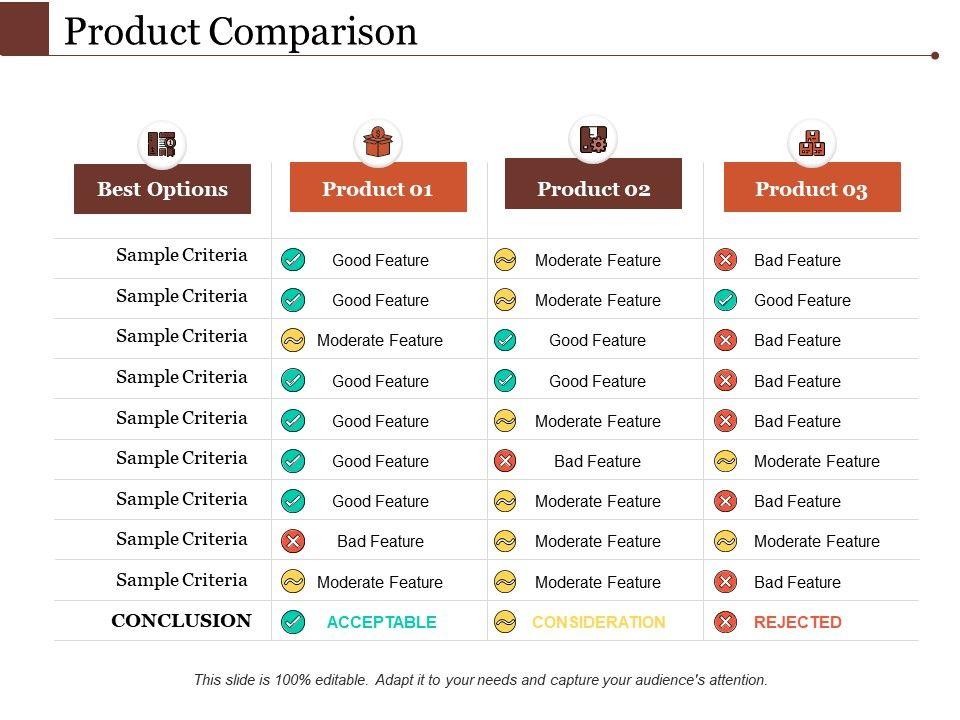Click the yellow wave icon beside CONSIDERATION
Viewport: 960px width, 720px height.
[505, 622]
